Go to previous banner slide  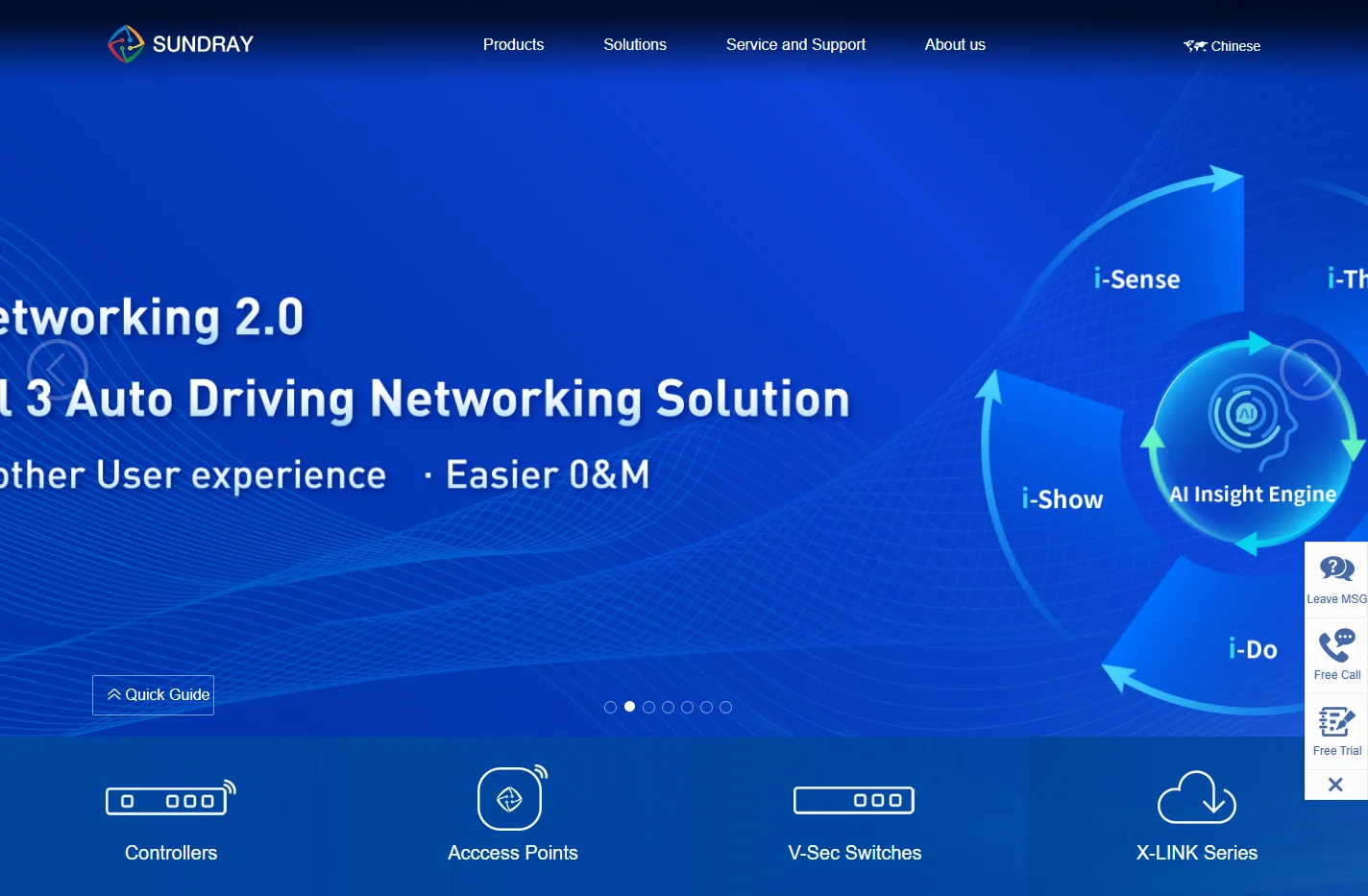[58, 369]
